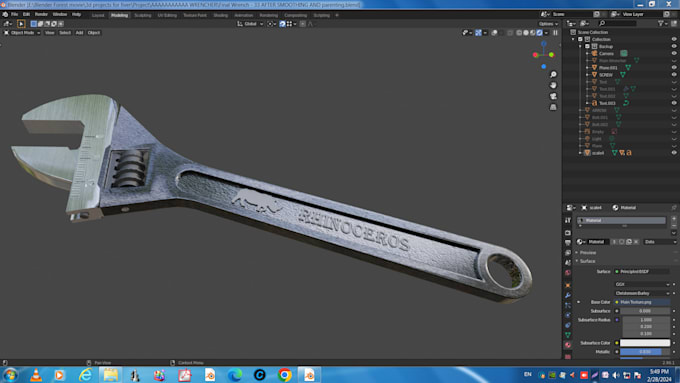Hide Plane.001 eye icon
This screenshot has height=383, width=680.
pyautogui.click(x=674, y=68)
